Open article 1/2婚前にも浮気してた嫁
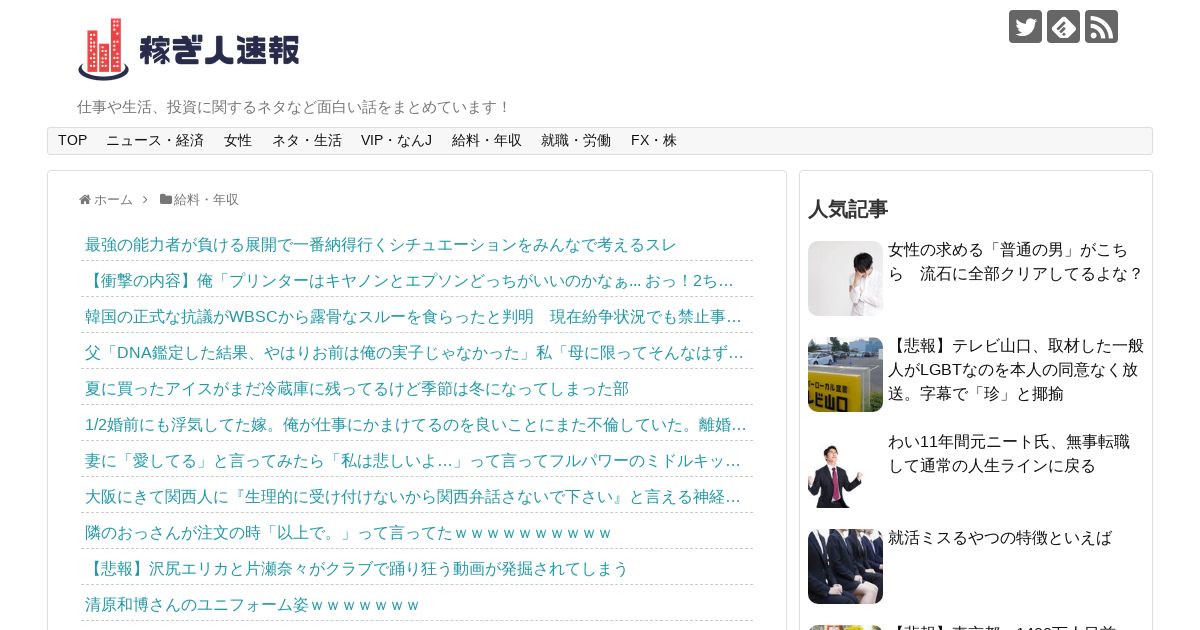This screenshot has height=630, width=1200. [417, 424]
